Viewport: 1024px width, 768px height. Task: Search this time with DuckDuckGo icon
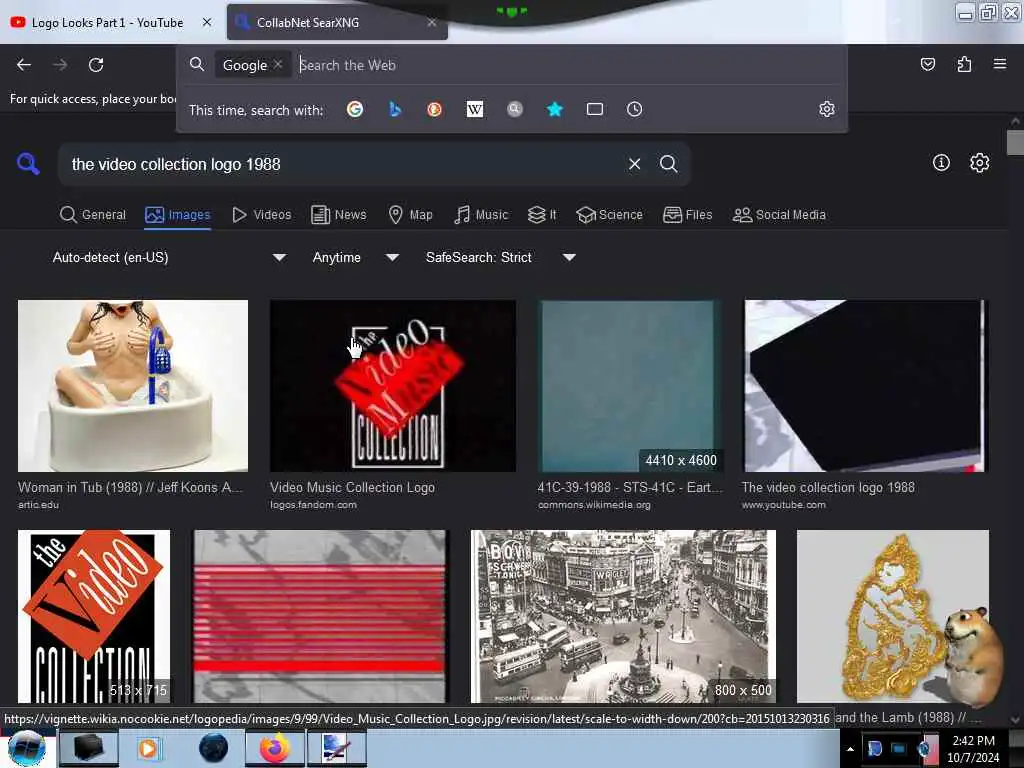tap(434, 109)
